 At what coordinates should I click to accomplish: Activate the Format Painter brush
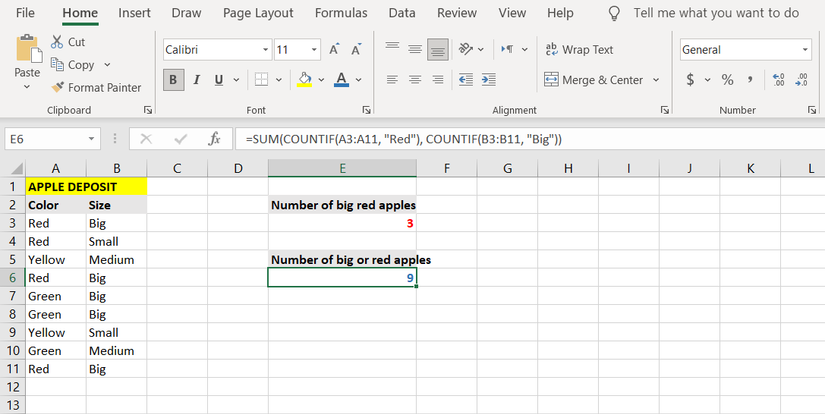[57, 87]
